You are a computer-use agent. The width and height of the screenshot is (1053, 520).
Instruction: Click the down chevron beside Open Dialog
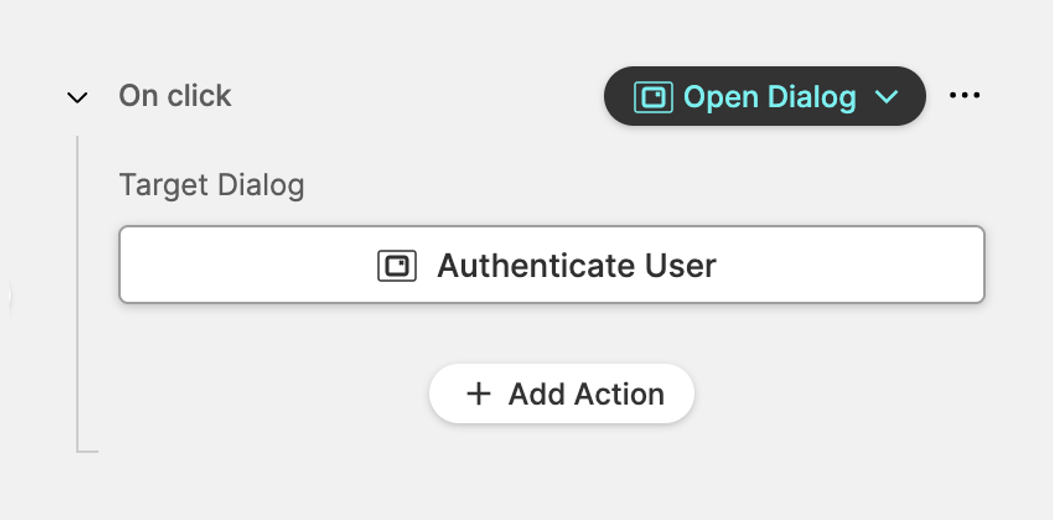click(886, 97)
